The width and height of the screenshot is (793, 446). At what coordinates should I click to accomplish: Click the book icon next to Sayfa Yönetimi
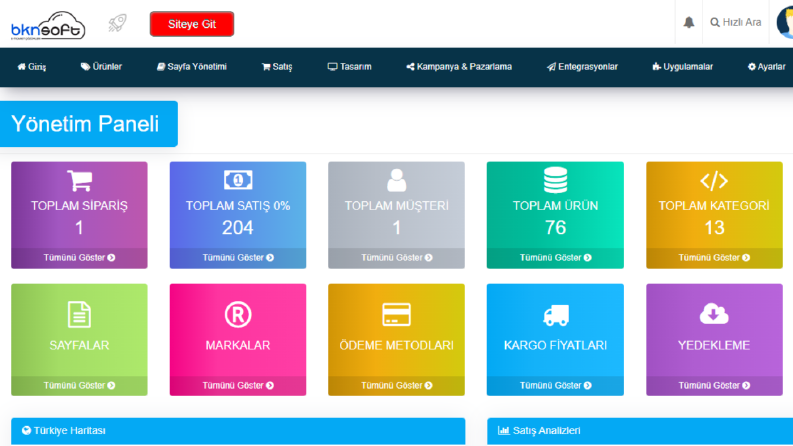click(x=161, y=67)
